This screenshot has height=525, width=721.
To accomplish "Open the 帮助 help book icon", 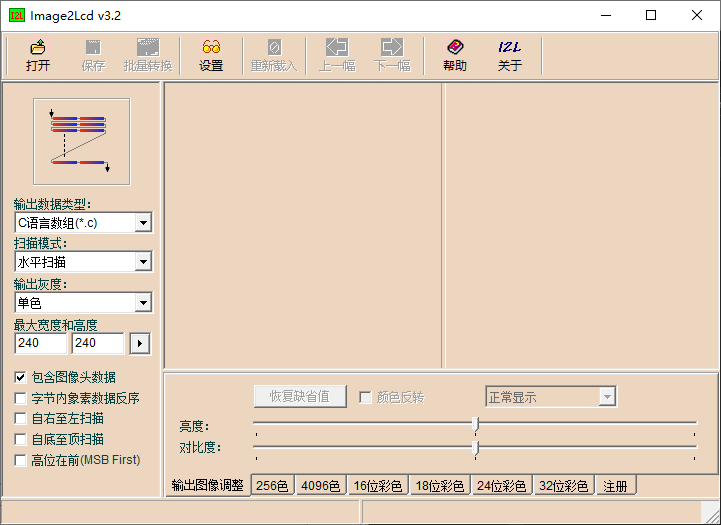I will [455, 56].
